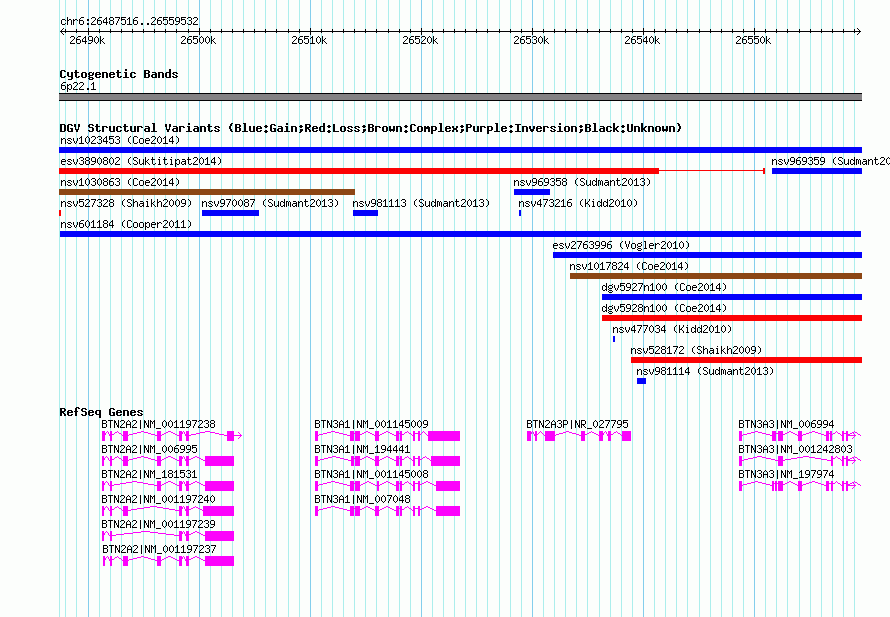Click the 26510k ruler tick label
The image size is (890, 617).
pos(309,40)
